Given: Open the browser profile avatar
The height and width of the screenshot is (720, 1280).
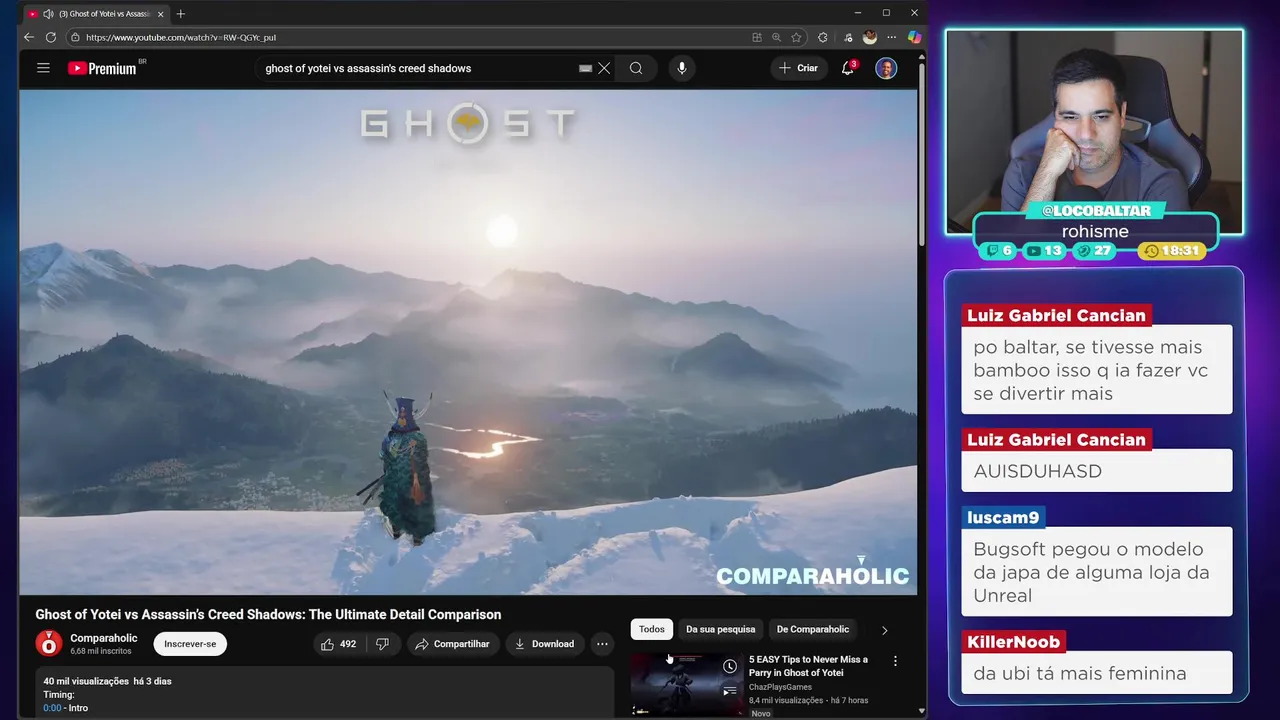Looking at the screenshot, I should tap(870, 37).
